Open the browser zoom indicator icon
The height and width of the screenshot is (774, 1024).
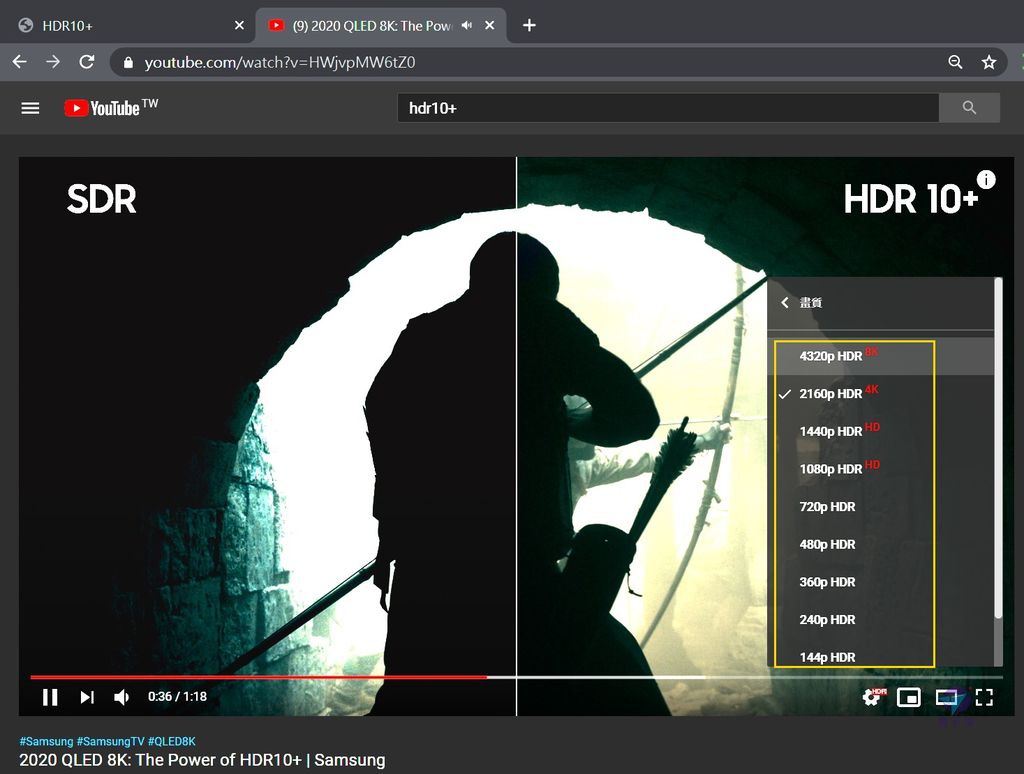pyautogui.click(x=955, y=62)
